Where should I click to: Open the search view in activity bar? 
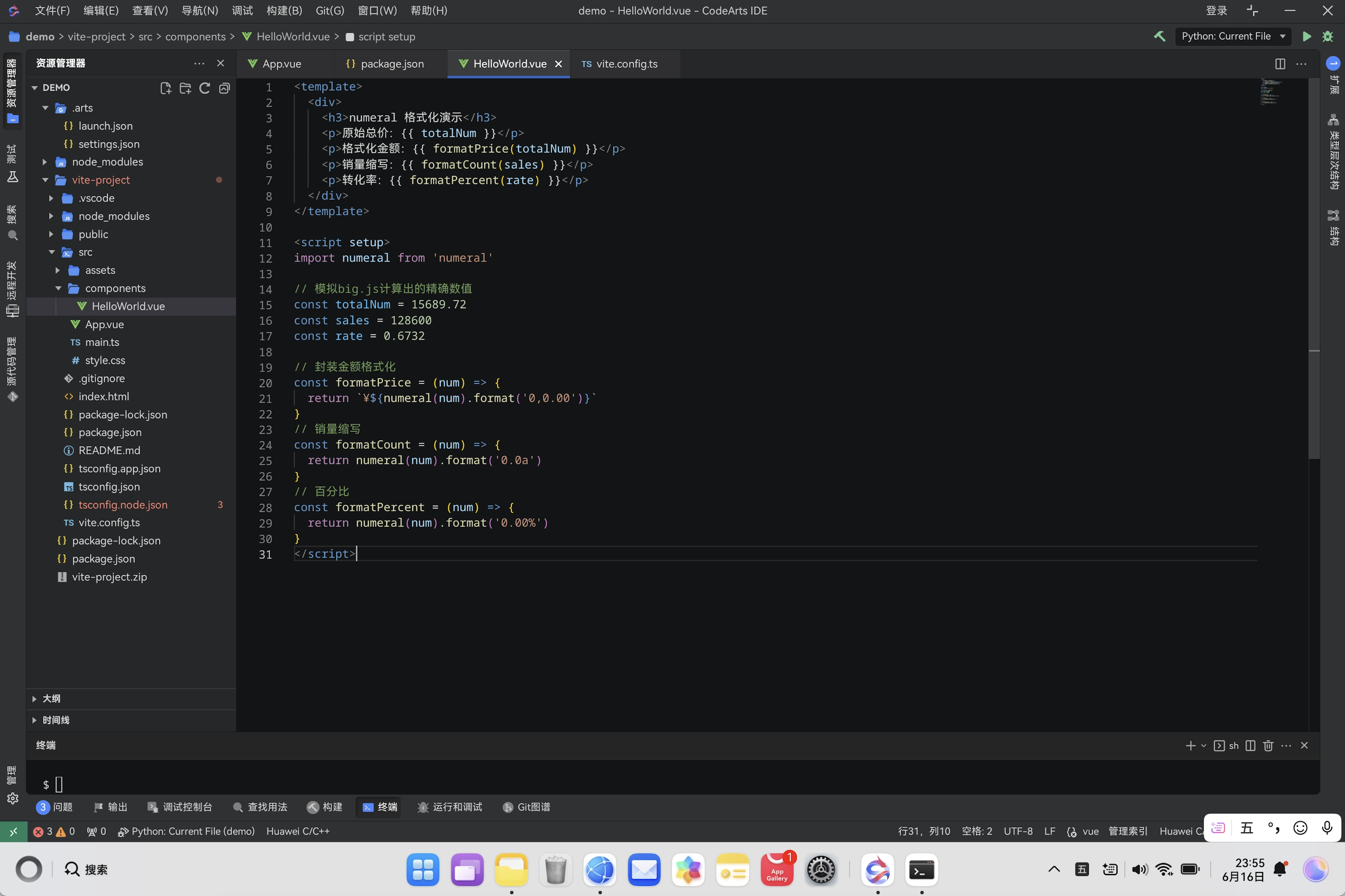click(x=13, y=223)
